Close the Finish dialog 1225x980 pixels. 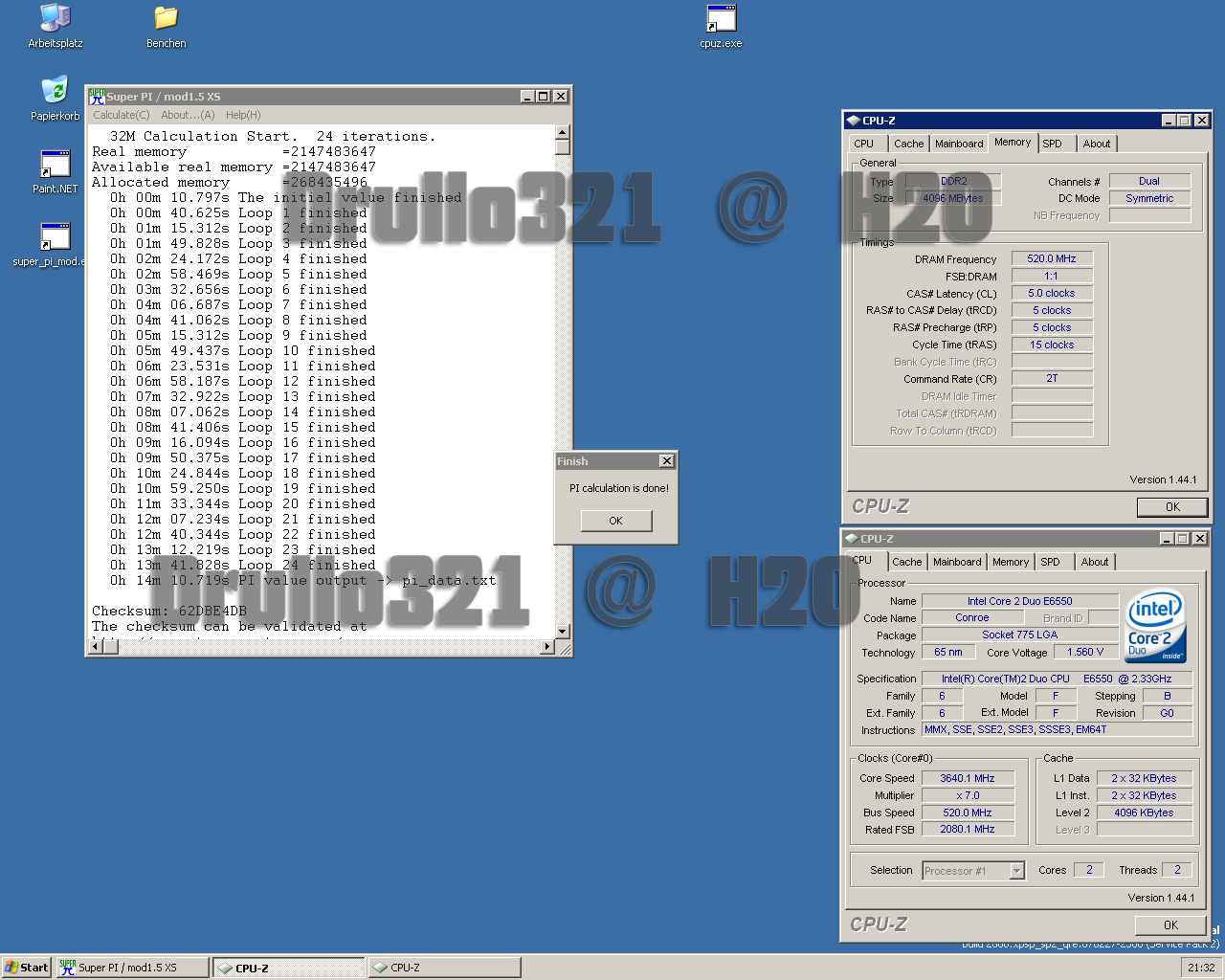point(667,461)
